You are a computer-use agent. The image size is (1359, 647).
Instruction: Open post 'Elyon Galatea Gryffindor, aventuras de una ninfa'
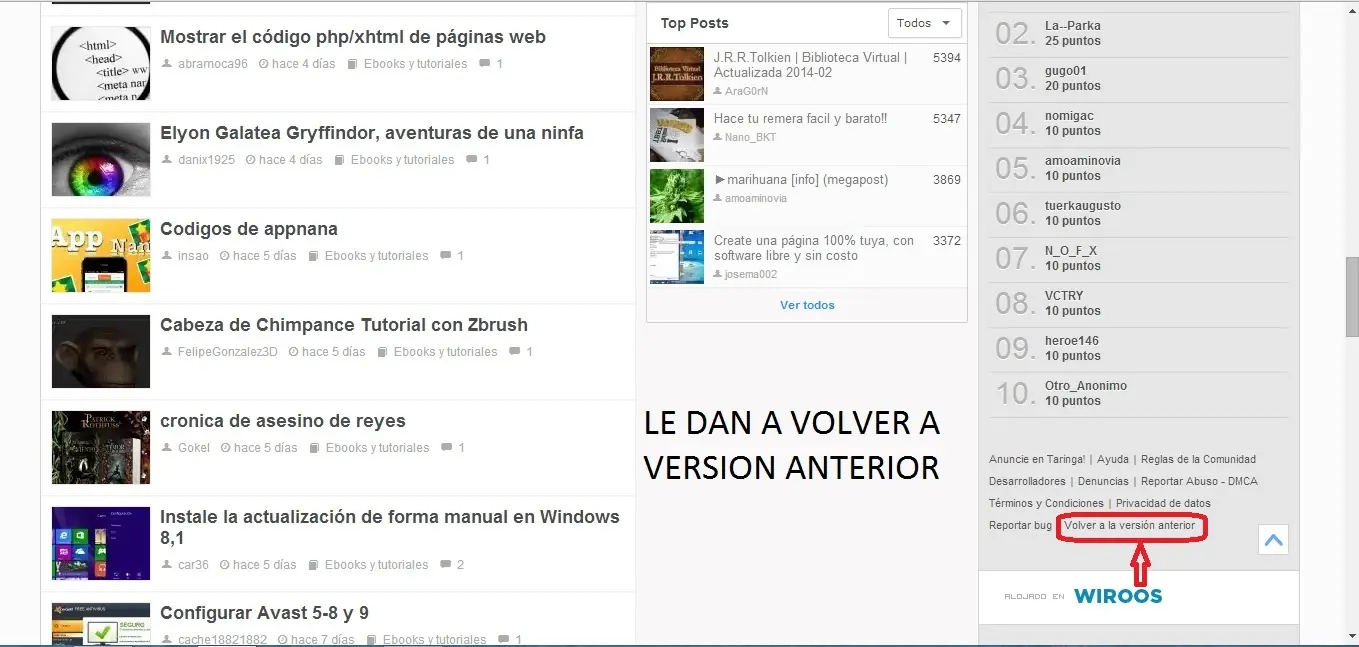372,133
